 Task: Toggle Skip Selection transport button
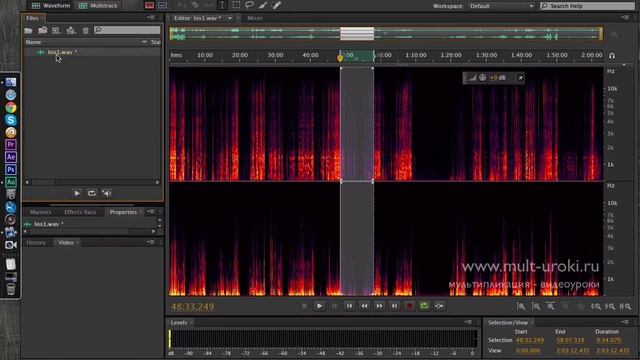pyautogui.click(x=440, y=306)
